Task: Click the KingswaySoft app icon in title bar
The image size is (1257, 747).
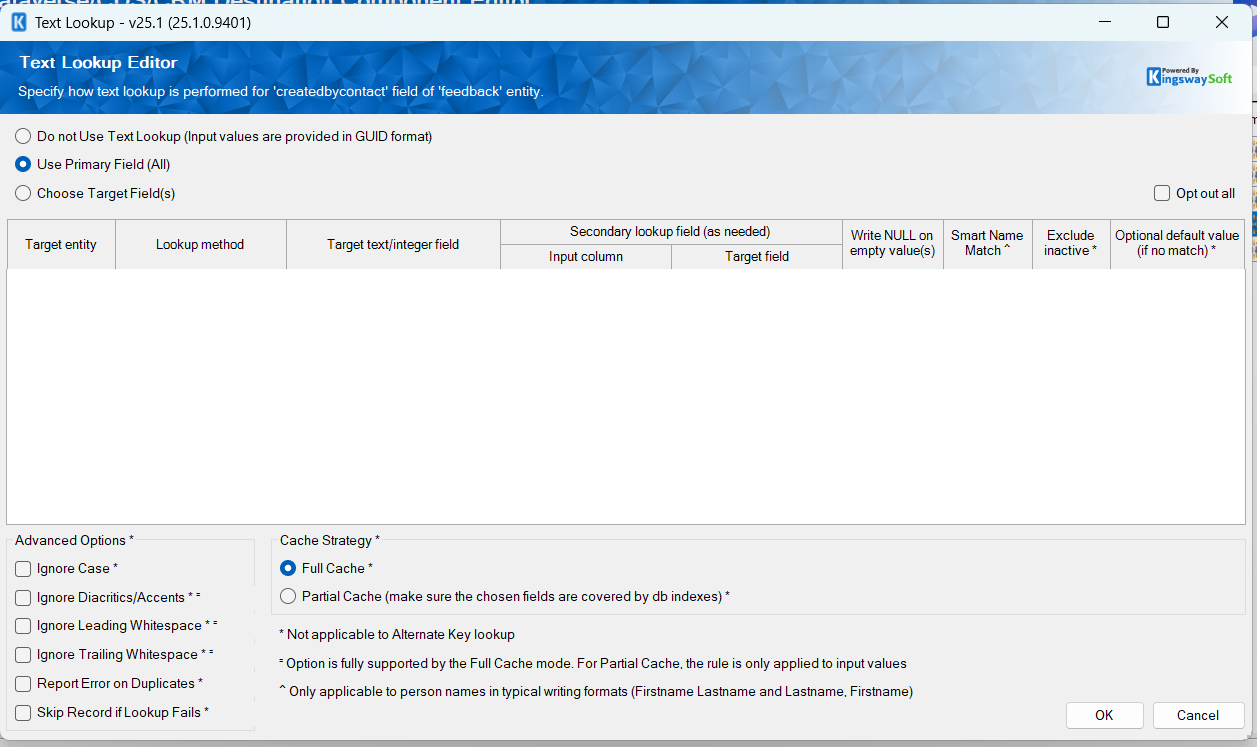Action: click(x=18, y=22)
